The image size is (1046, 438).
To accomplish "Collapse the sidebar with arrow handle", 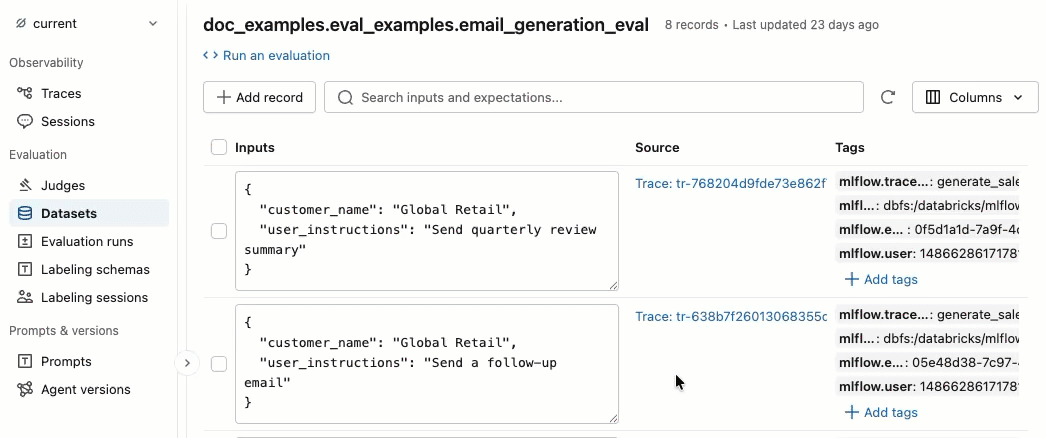I will click(x=187, y=363).
